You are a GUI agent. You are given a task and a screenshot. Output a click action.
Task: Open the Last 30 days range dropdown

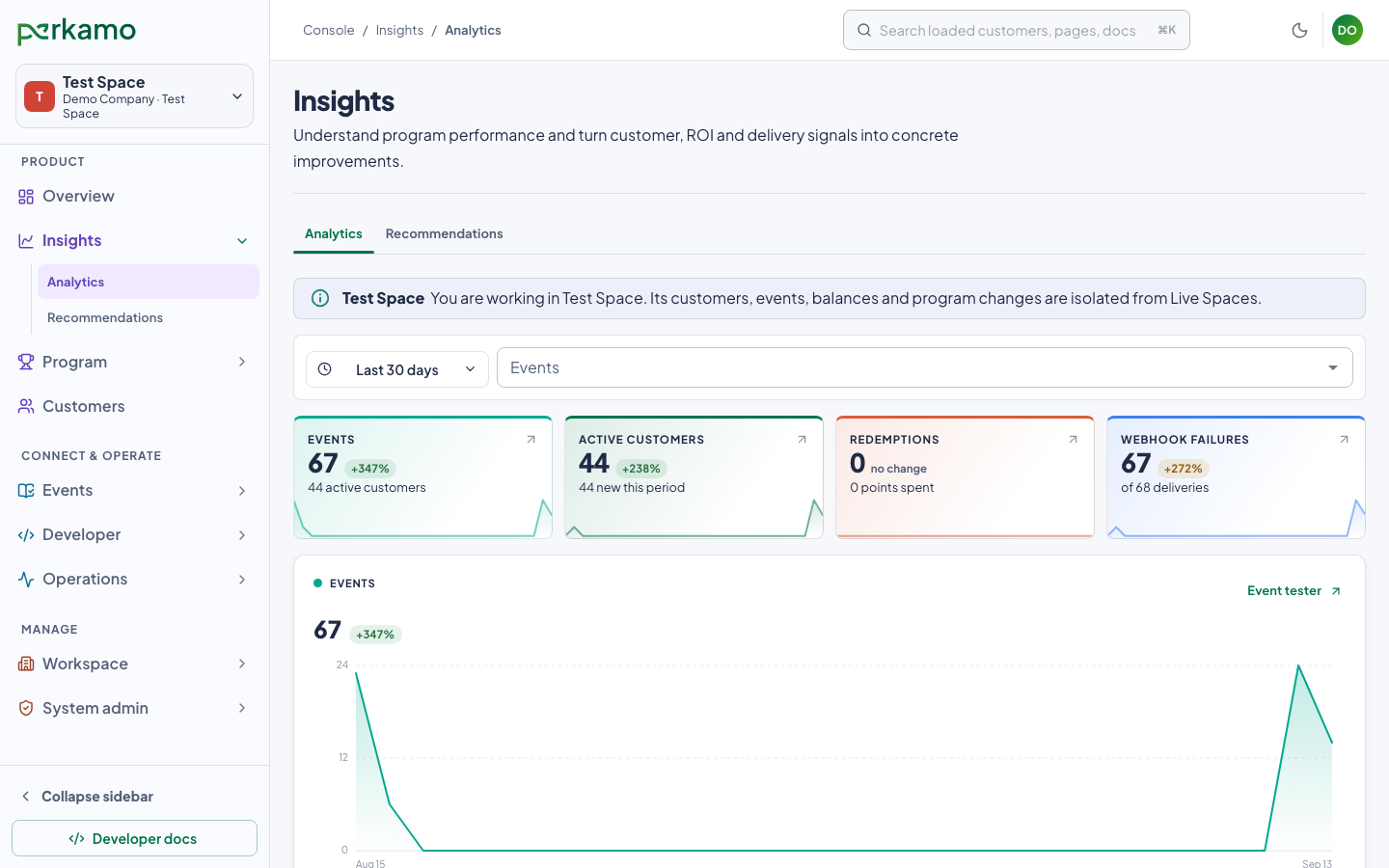pos(397,369)
